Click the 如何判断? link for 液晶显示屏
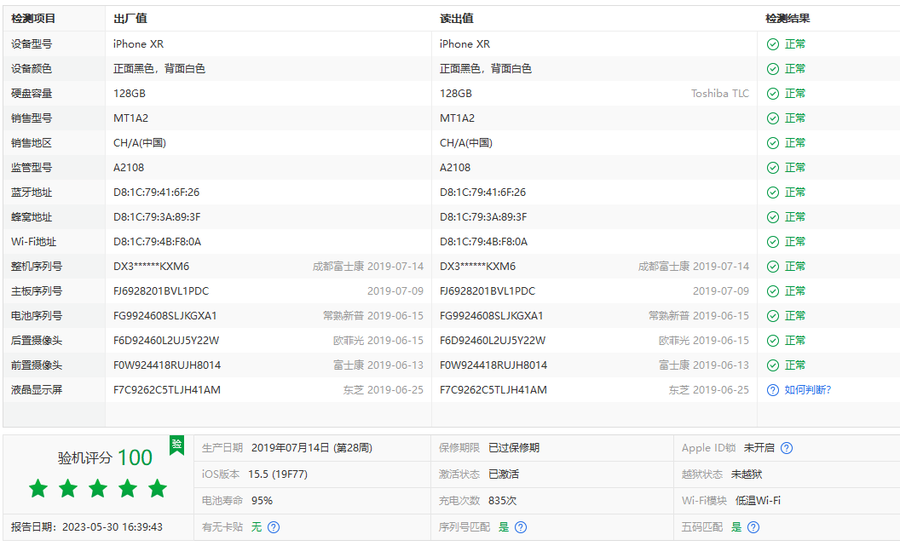The height and width of the screenshot is (546, 900). (807, 390)
